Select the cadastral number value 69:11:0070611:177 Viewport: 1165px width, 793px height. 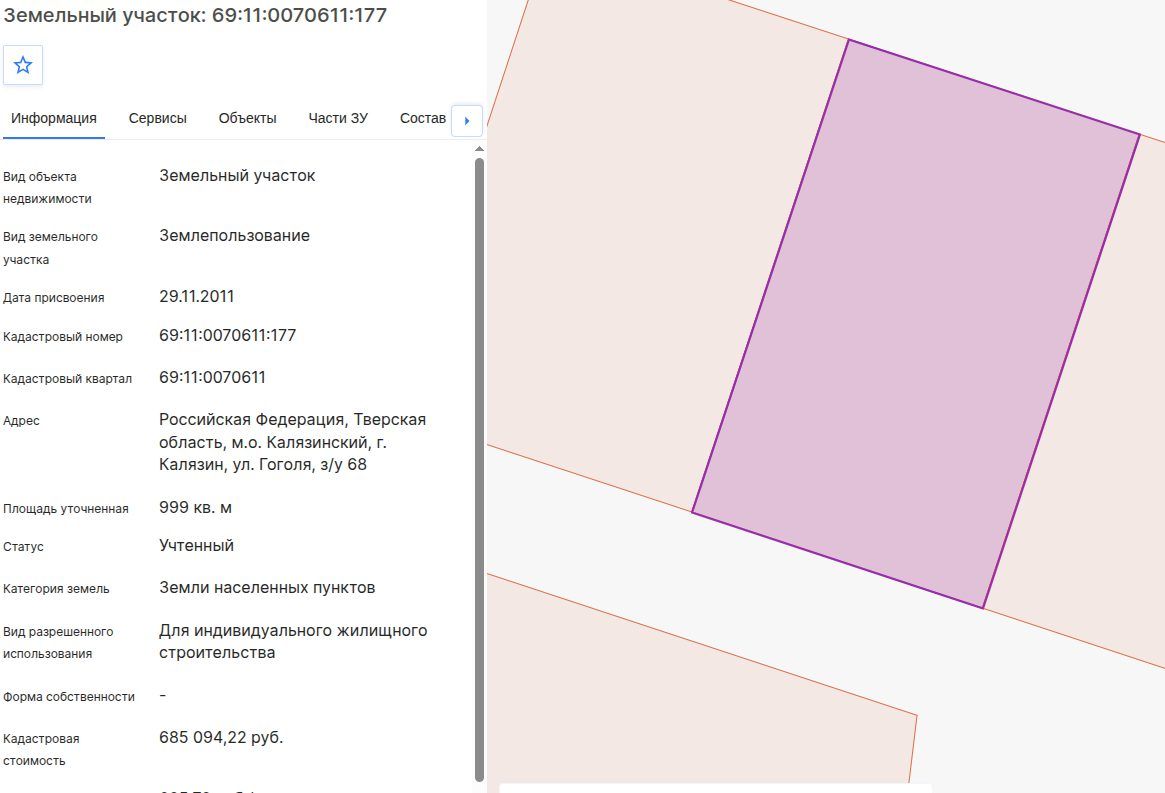(227, 335)
